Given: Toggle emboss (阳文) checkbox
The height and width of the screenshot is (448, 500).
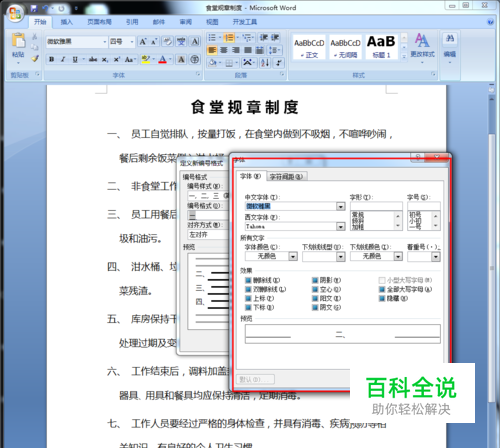Looking at the screenshot, I should pos(315,298).
